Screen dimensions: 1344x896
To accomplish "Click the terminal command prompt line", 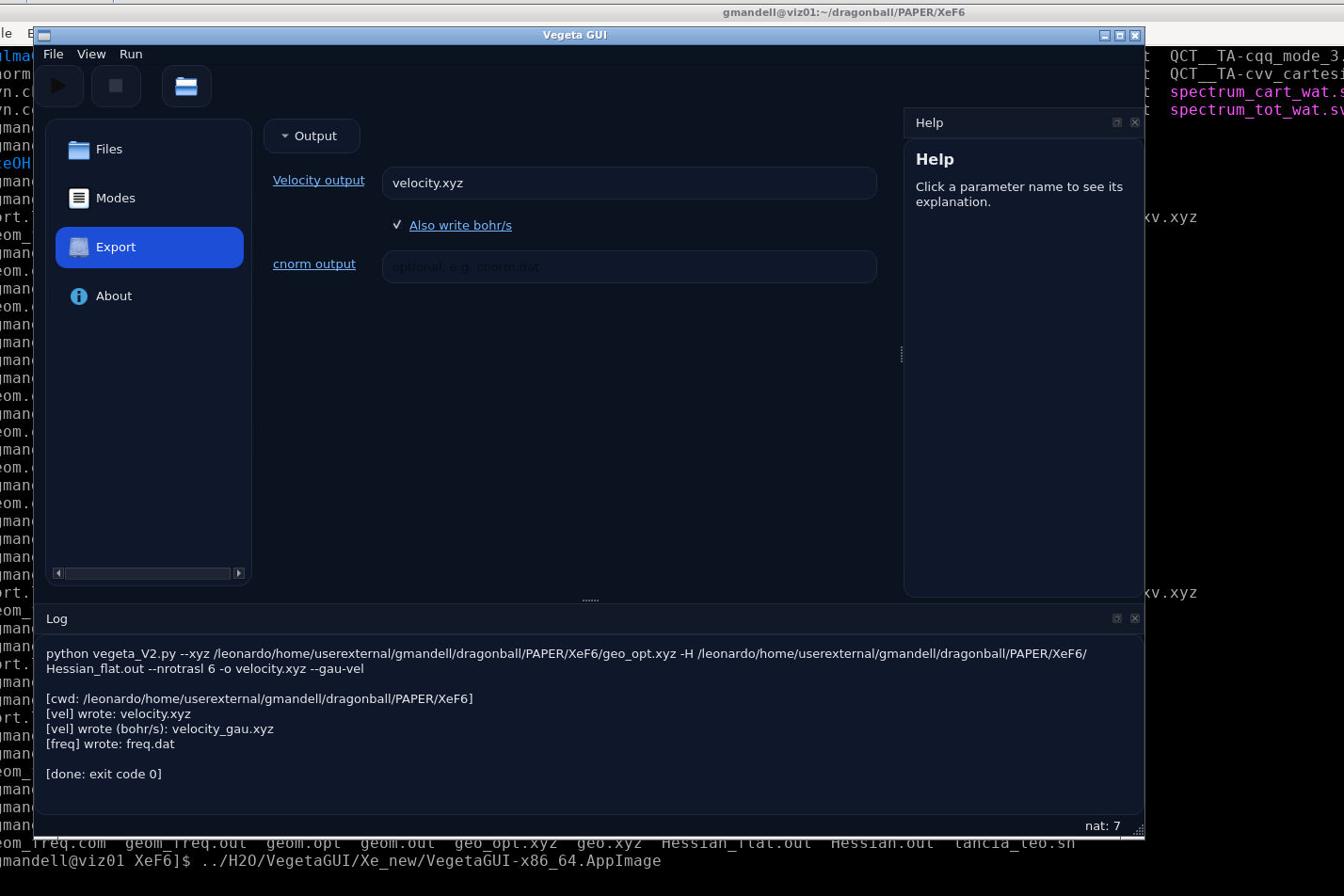I will [x=330, y=860].
